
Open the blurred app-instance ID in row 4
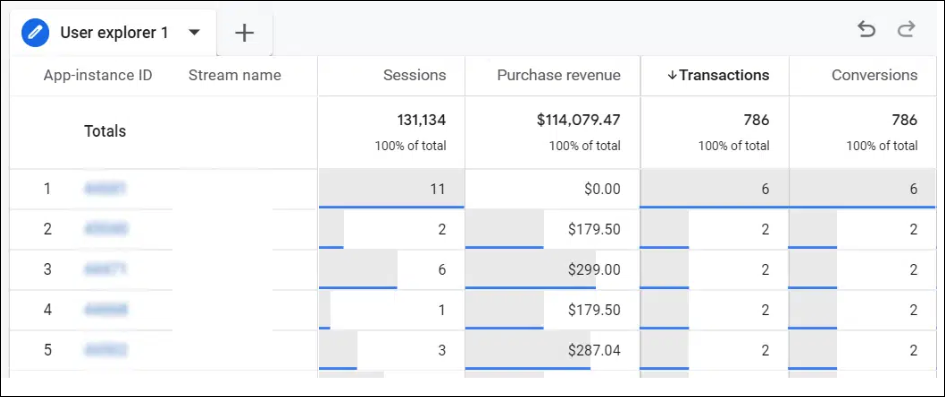[107, 310]
